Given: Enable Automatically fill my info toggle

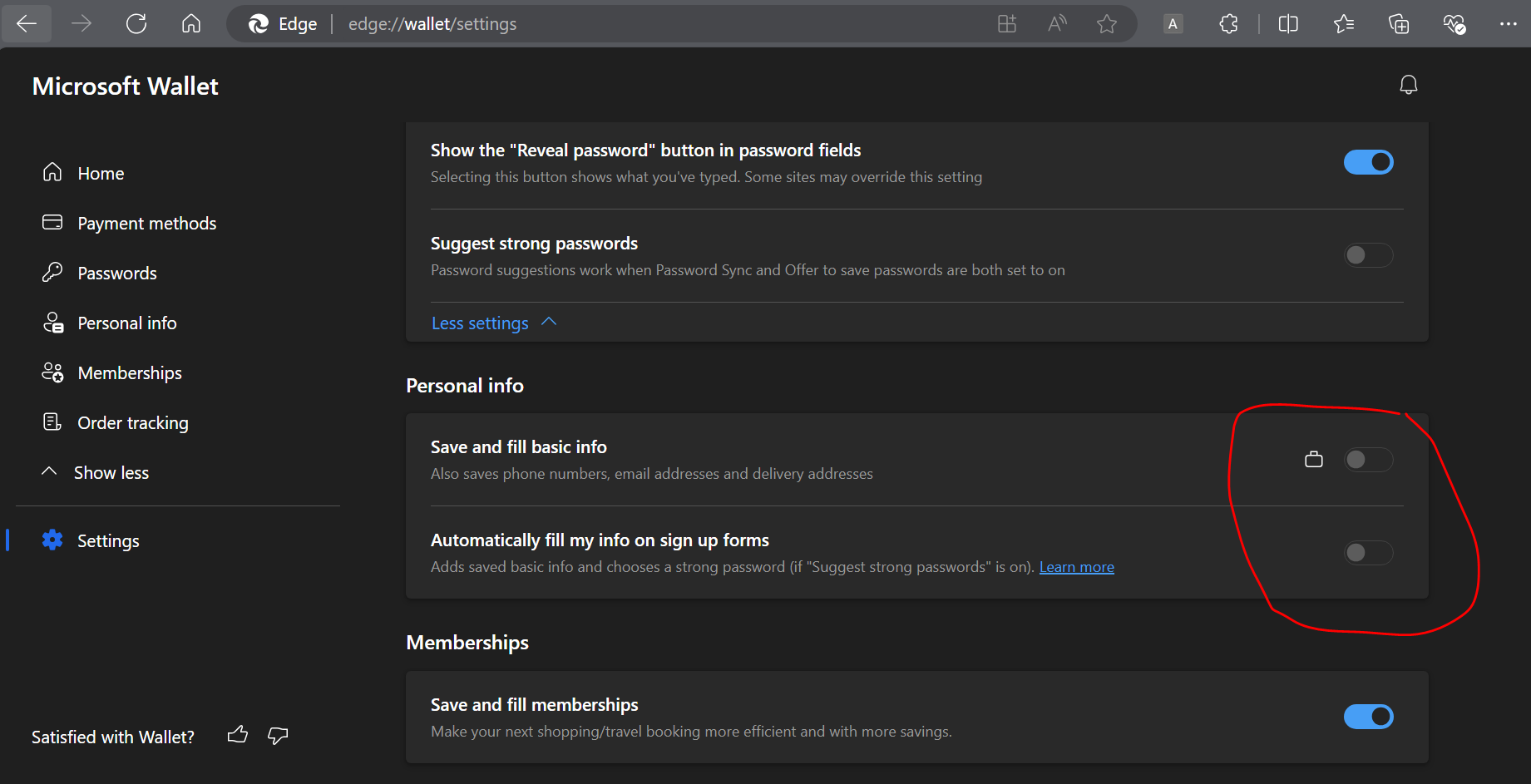Looking at the screenshot, I should click(1368, 553).
